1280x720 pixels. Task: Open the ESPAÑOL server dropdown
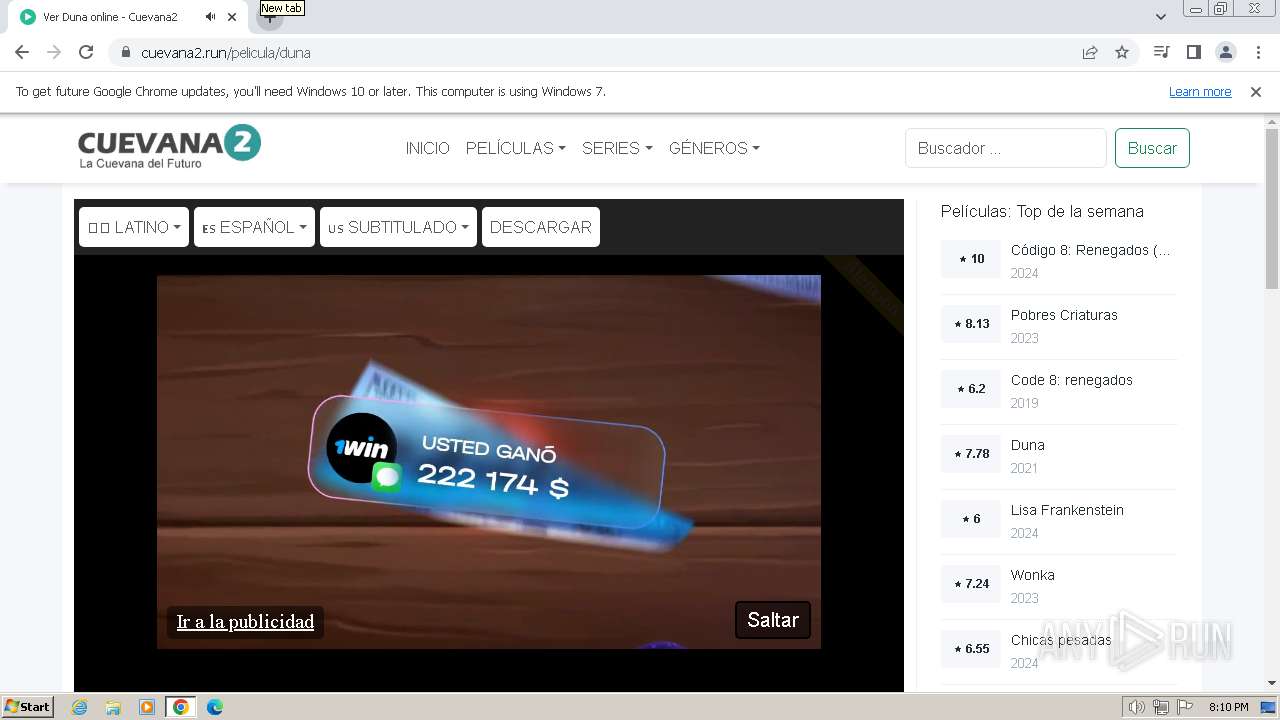point(254,227)
